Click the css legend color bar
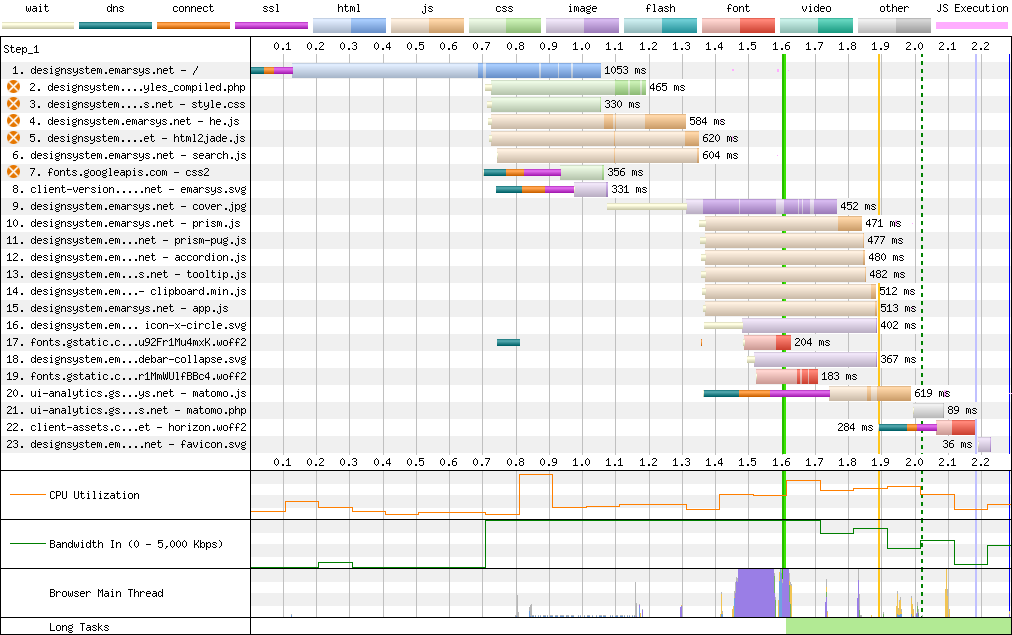The height and width of the screenshot is (635, 1012). pos(505,26)
